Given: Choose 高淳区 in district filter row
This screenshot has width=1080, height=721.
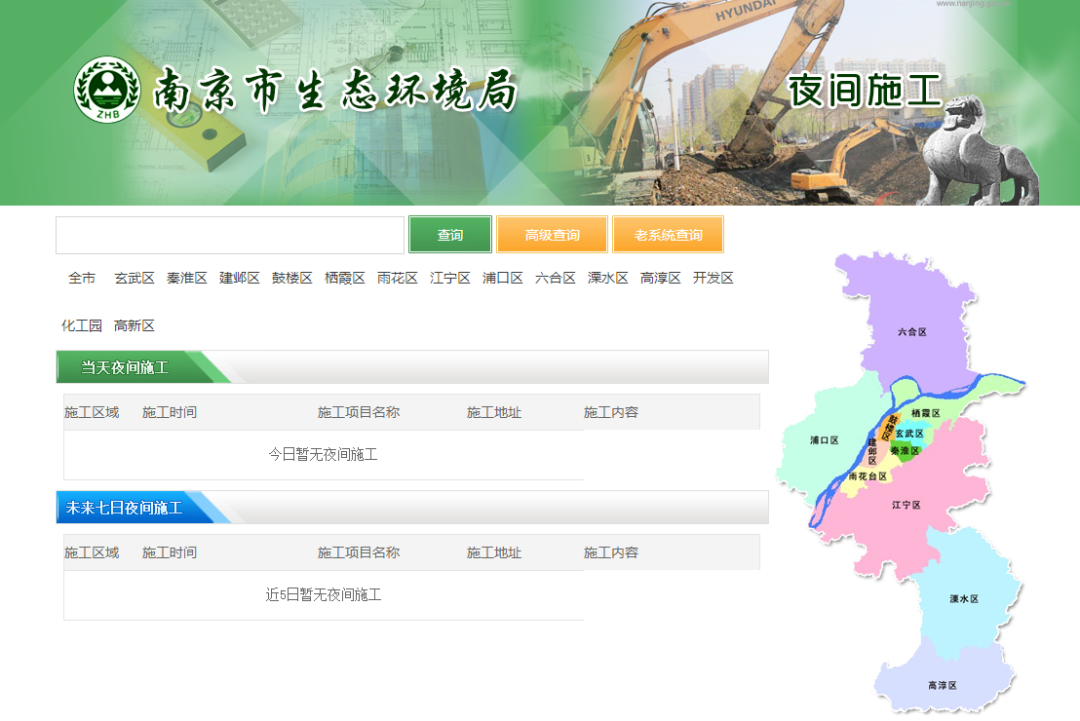Looking at the screenshot, I should (x=660, y=278).
